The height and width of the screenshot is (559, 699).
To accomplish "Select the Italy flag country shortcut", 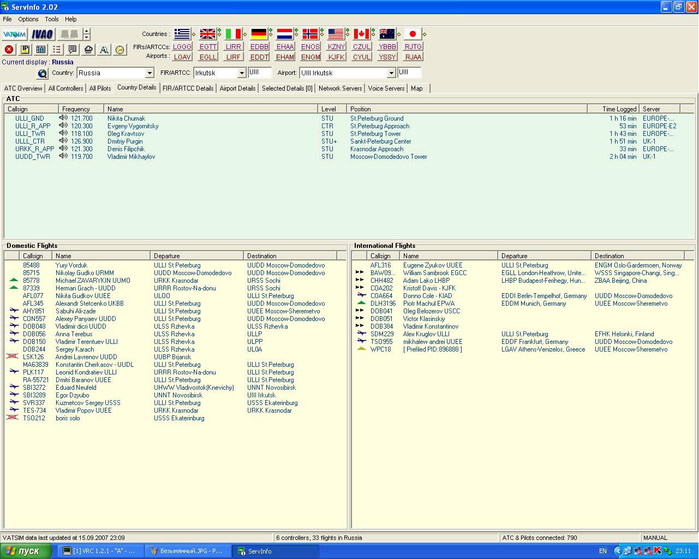I will 233,34.
